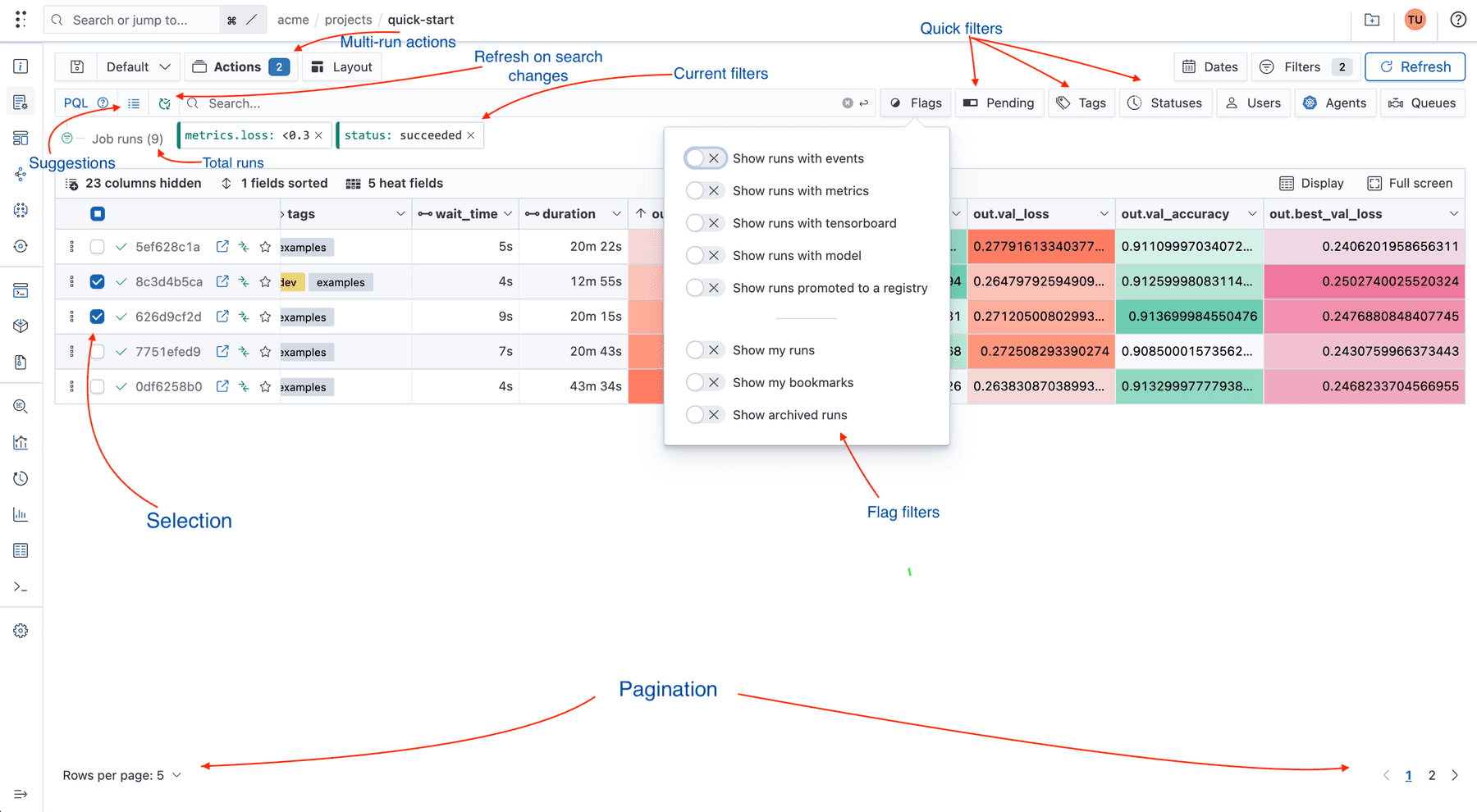Image resolution: width=1477 pixels, height=812 pixels.
Task: Click the Refresh button
Action: tap(1414, 66)
